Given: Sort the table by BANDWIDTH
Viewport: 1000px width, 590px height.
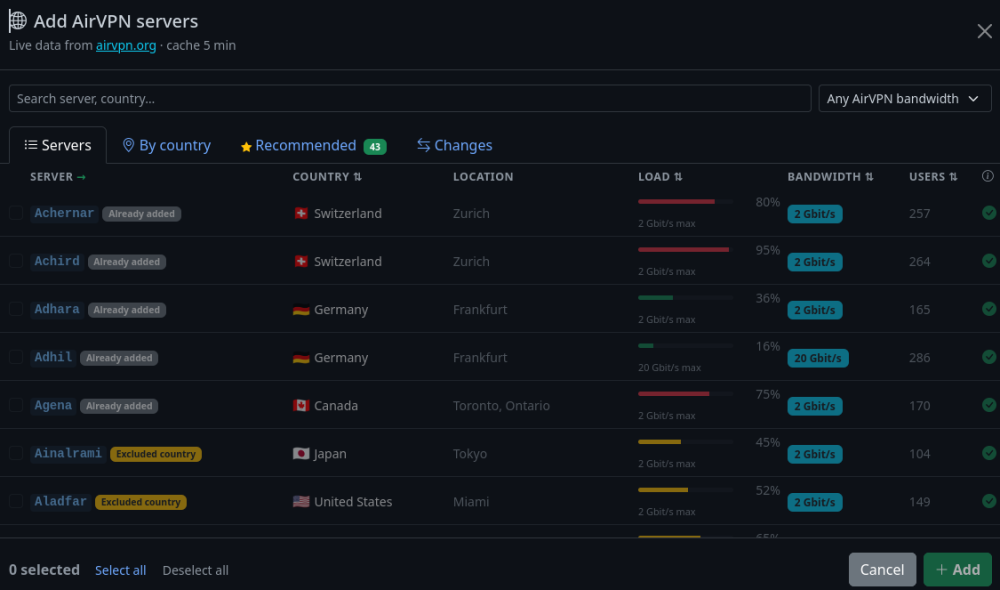Looking at the screenshot, I should [x=830, y=177].
